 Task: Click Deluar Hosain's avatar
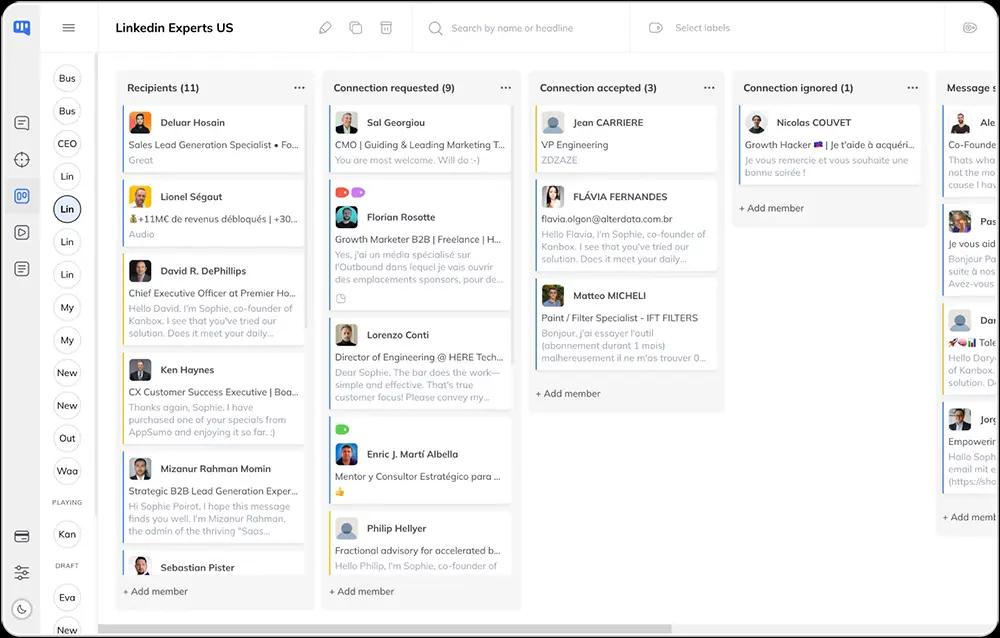tap(140, 122)
